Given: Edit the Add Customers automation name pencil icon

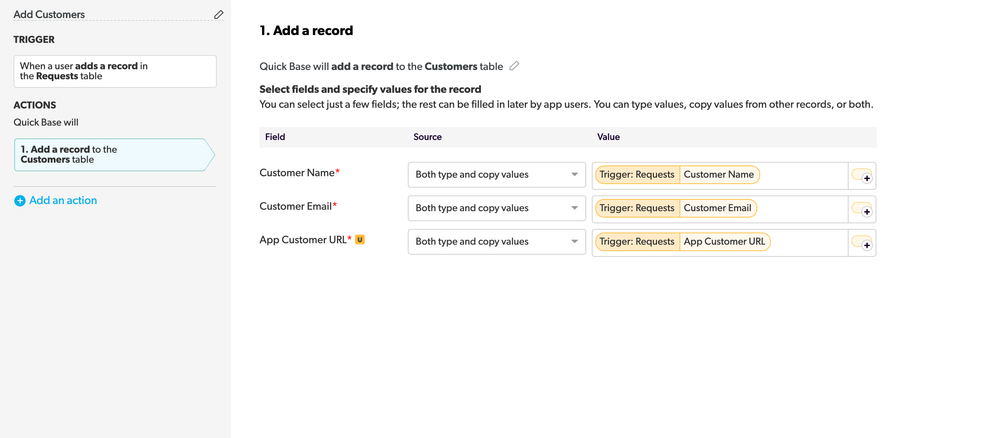Looking at the screenshot, I should (219, 14).
